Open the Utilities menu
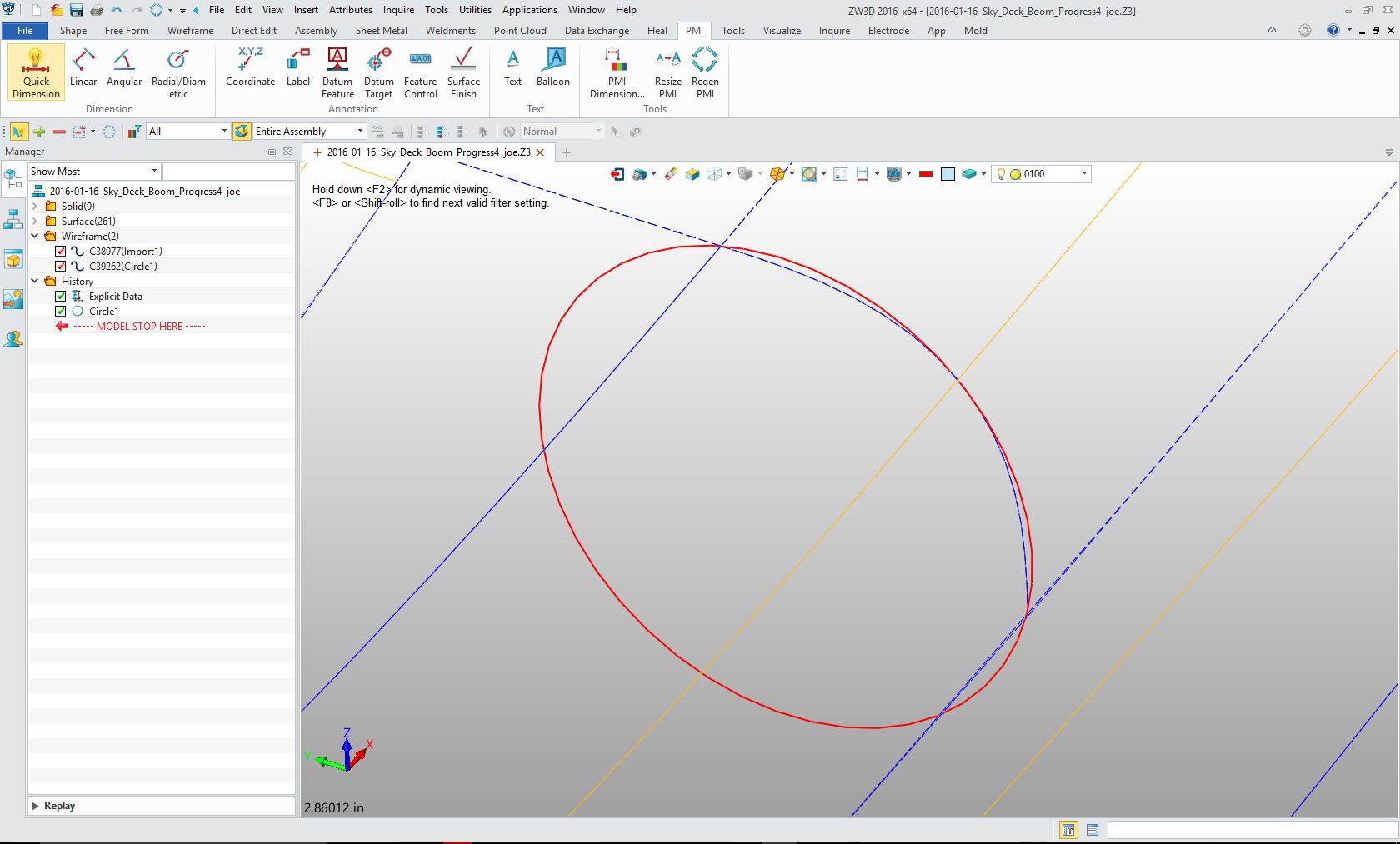The image size is (1400, 844). (x=475, y=10)
